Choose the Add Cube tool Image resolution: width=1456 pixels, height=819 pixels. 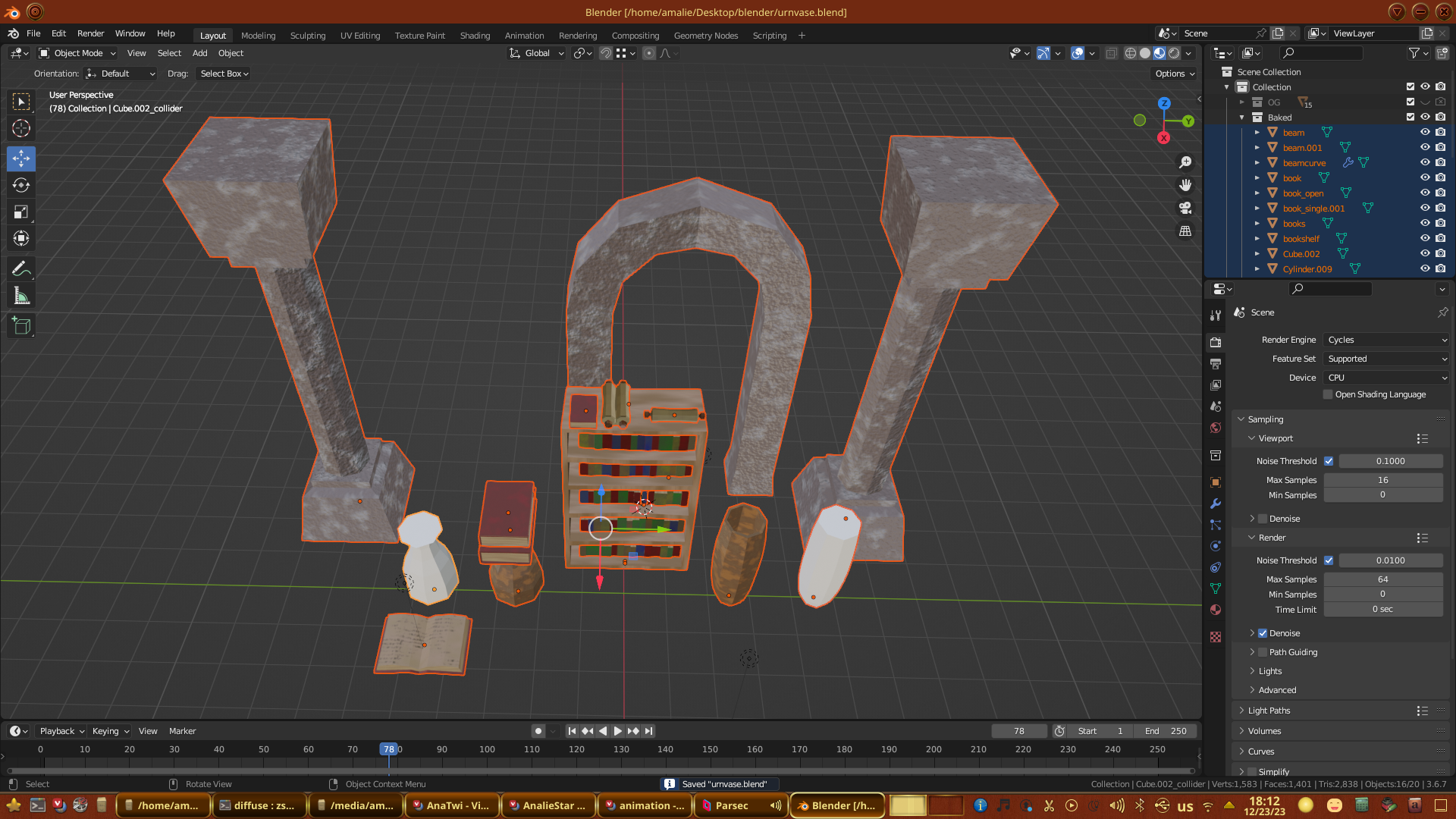point(21,327)
